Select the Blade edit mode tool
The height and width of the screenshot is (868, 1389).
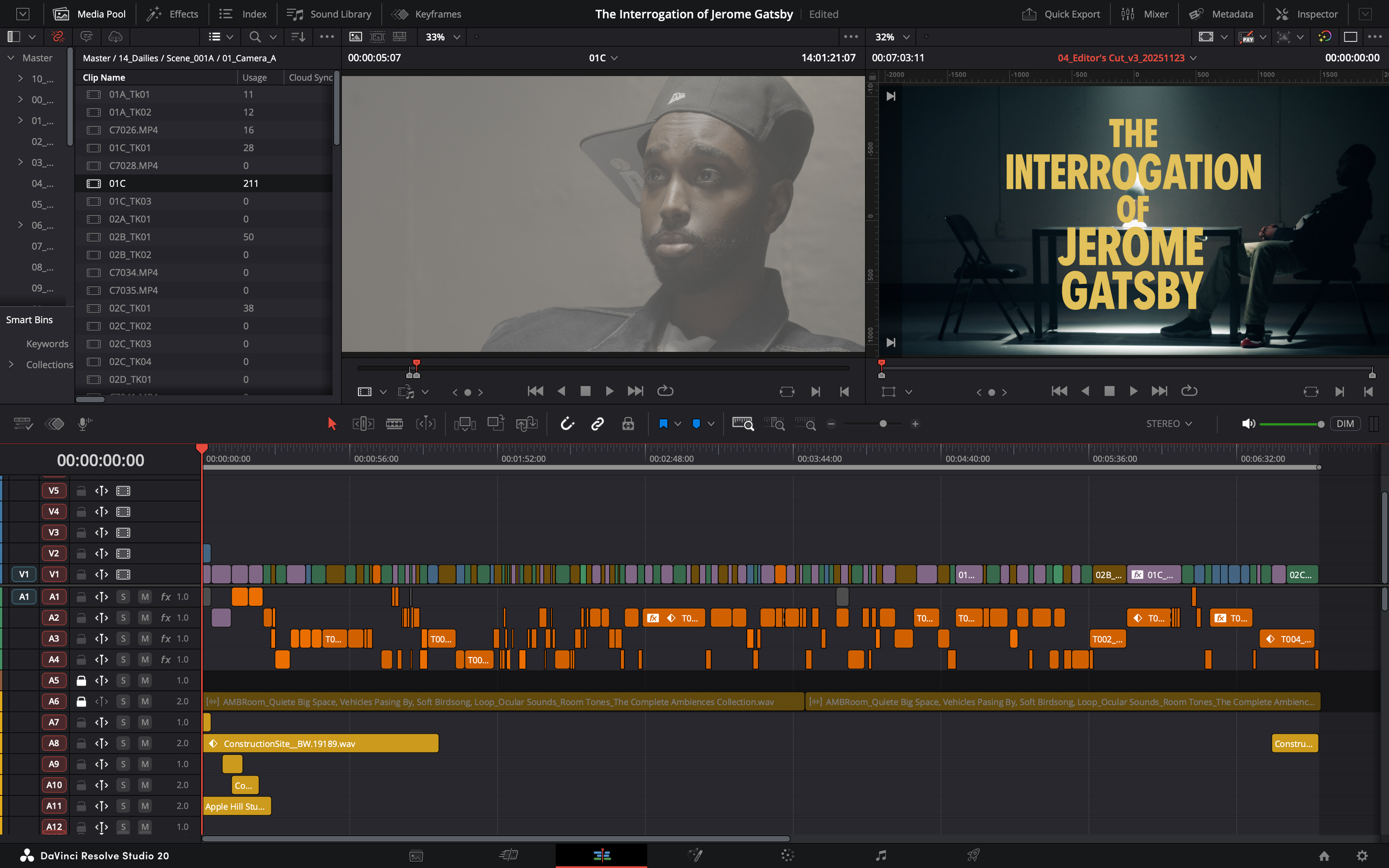pyautogui.click(x=394, y=424)
